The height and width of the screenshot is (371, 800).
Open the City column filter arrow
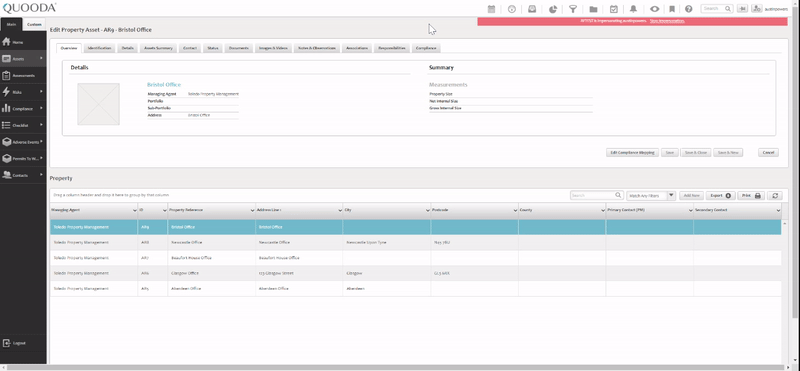point(428,210)
